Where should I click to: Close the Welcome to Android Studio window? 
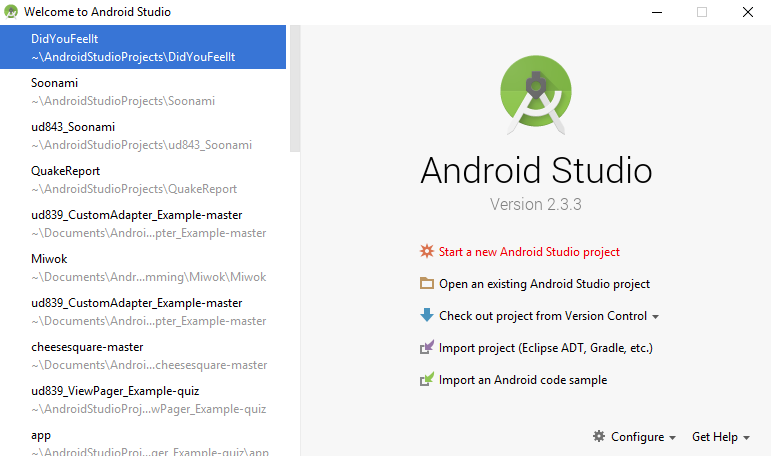pos(747,12)
